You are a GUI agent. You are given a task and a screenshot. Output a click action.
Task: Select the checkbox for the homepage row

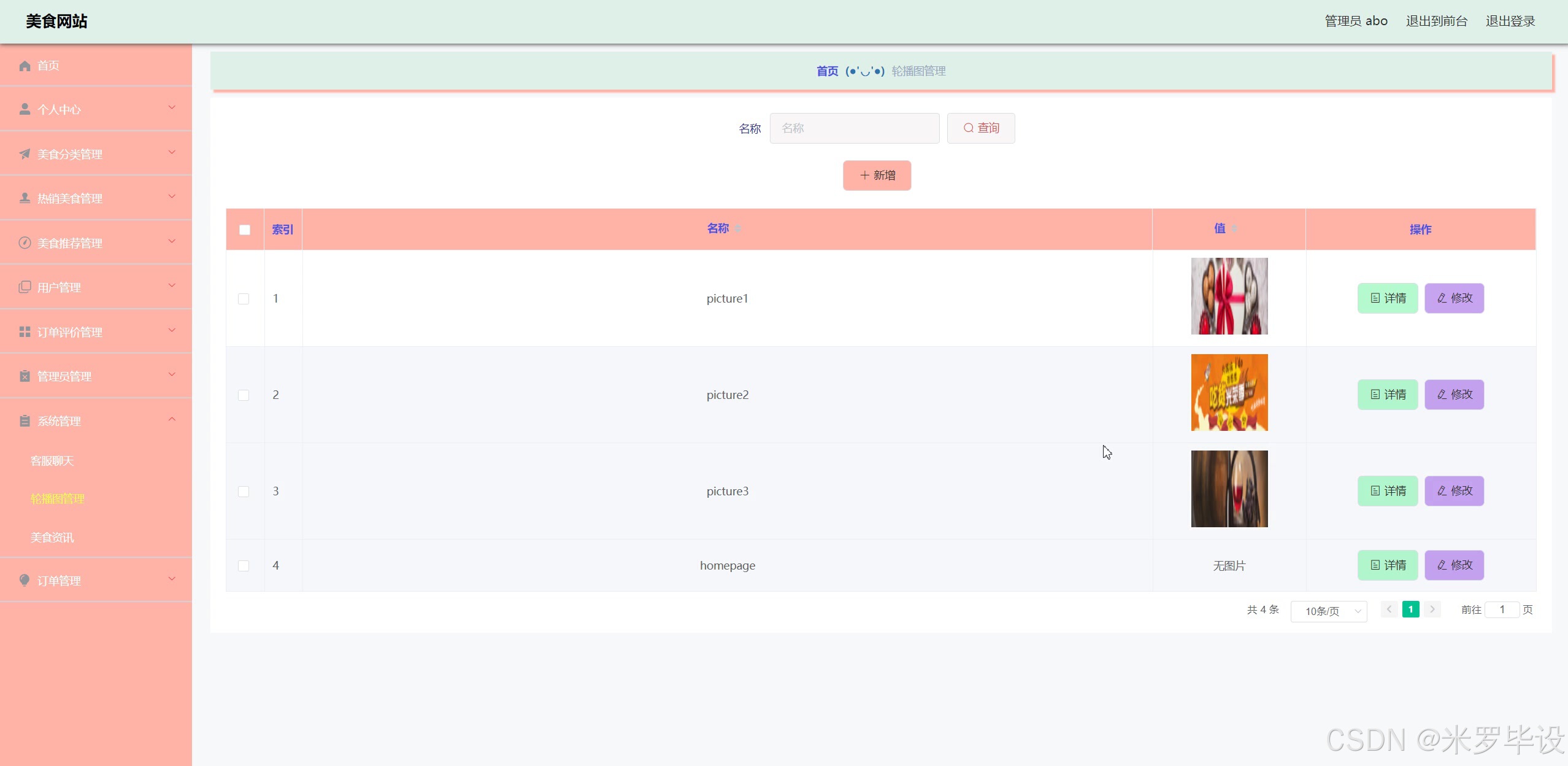pos(244,565)
